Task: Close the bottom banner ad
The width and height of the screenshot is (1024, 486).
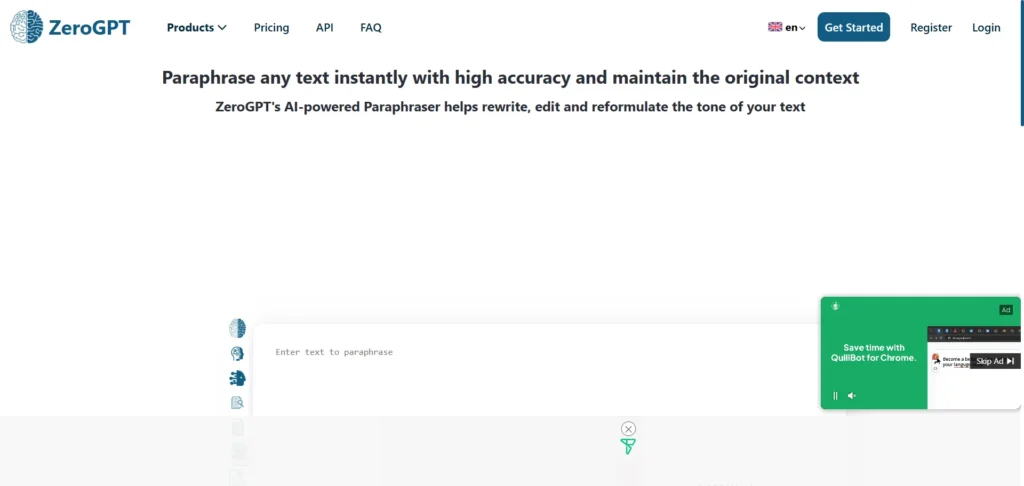Action: tap(628, 429)
